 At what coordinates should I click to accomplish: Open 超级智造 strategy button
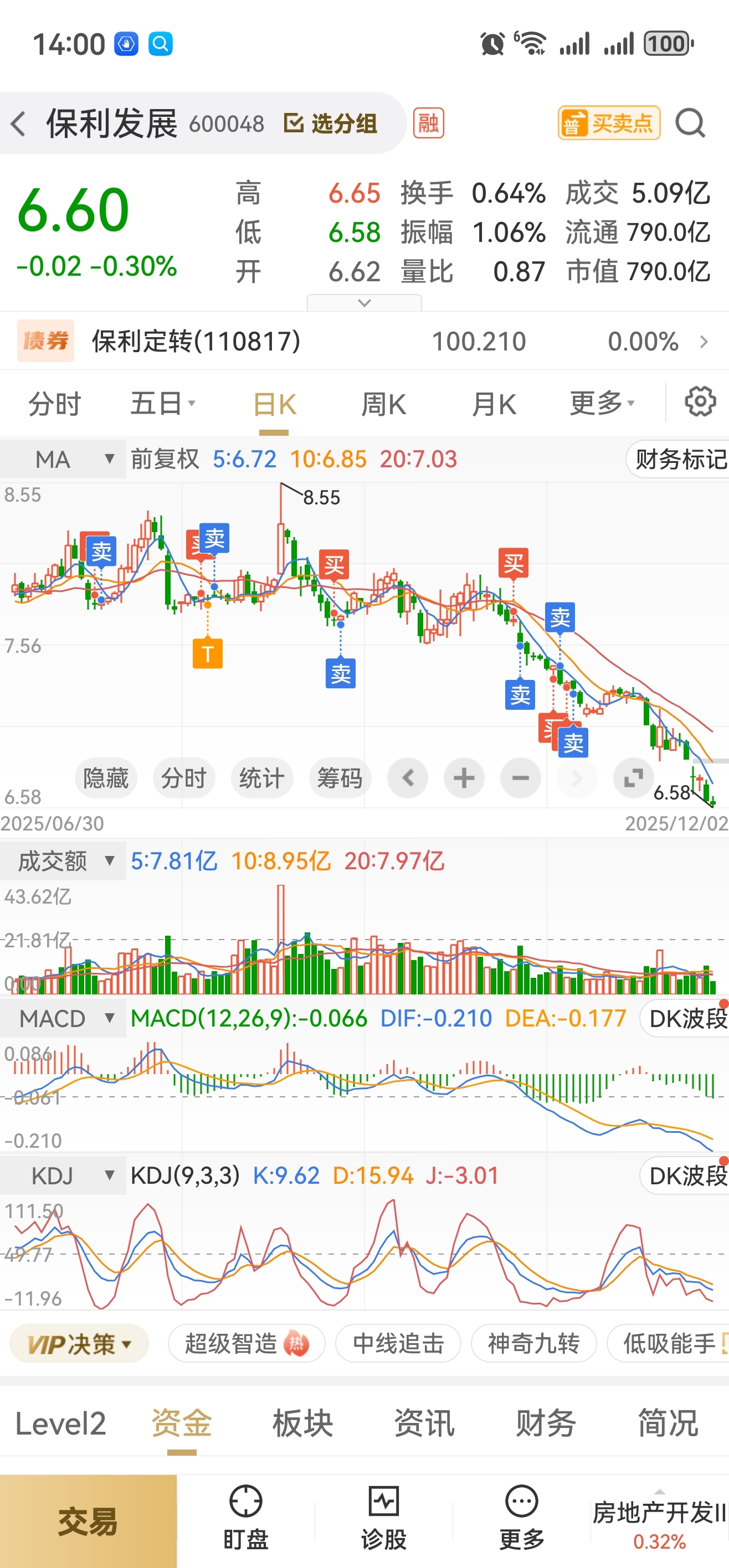[x=246, y=1343]
